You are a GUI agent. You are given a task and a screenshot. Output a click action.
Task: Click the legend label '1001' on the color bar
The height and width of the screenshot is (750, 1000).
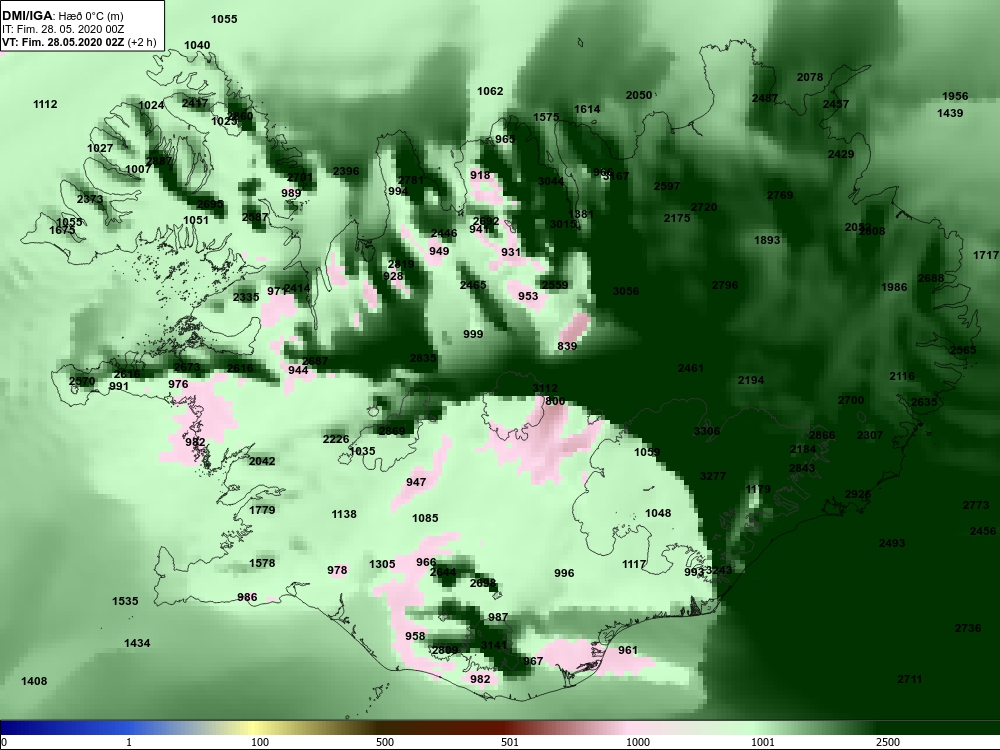(763, 742)
